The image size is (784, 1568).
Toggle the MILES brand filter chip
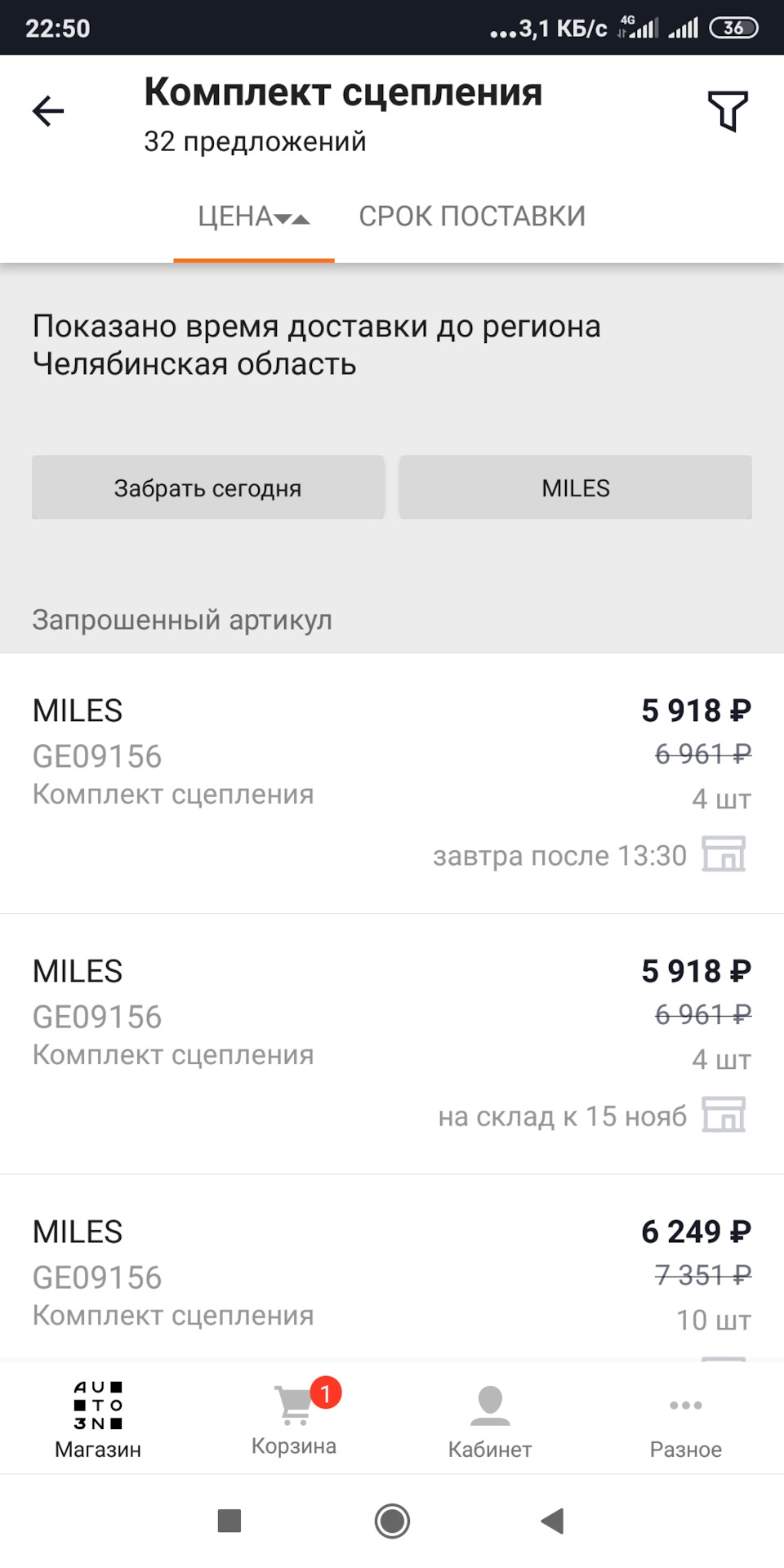coord(576,488)
